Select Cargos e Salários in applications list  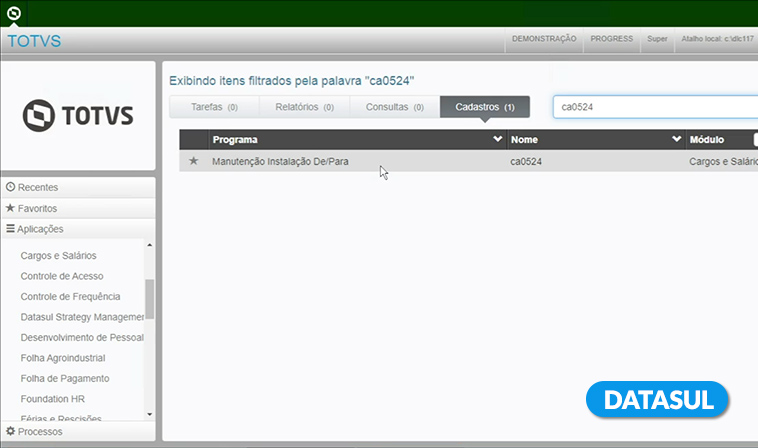pyautogui.click(x=57, y=255)
